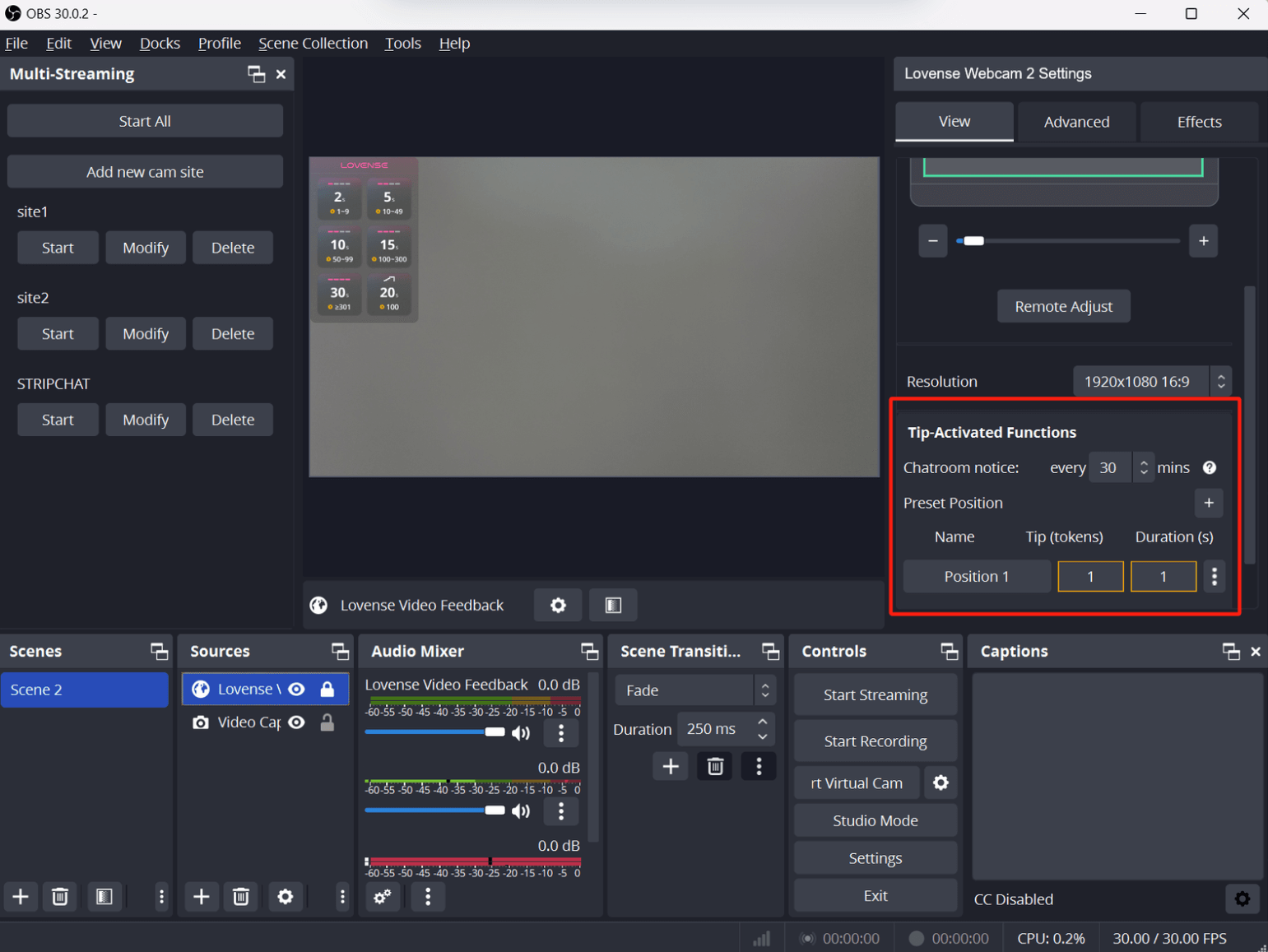Click the help icon next to Chatroom notice

[1209, 467]
